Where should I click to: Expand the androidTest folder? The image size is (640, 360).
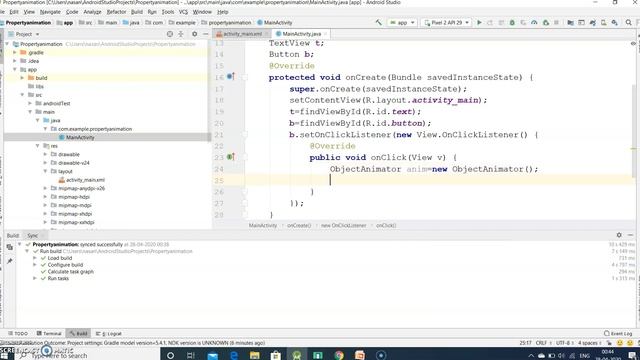[30, 103]
